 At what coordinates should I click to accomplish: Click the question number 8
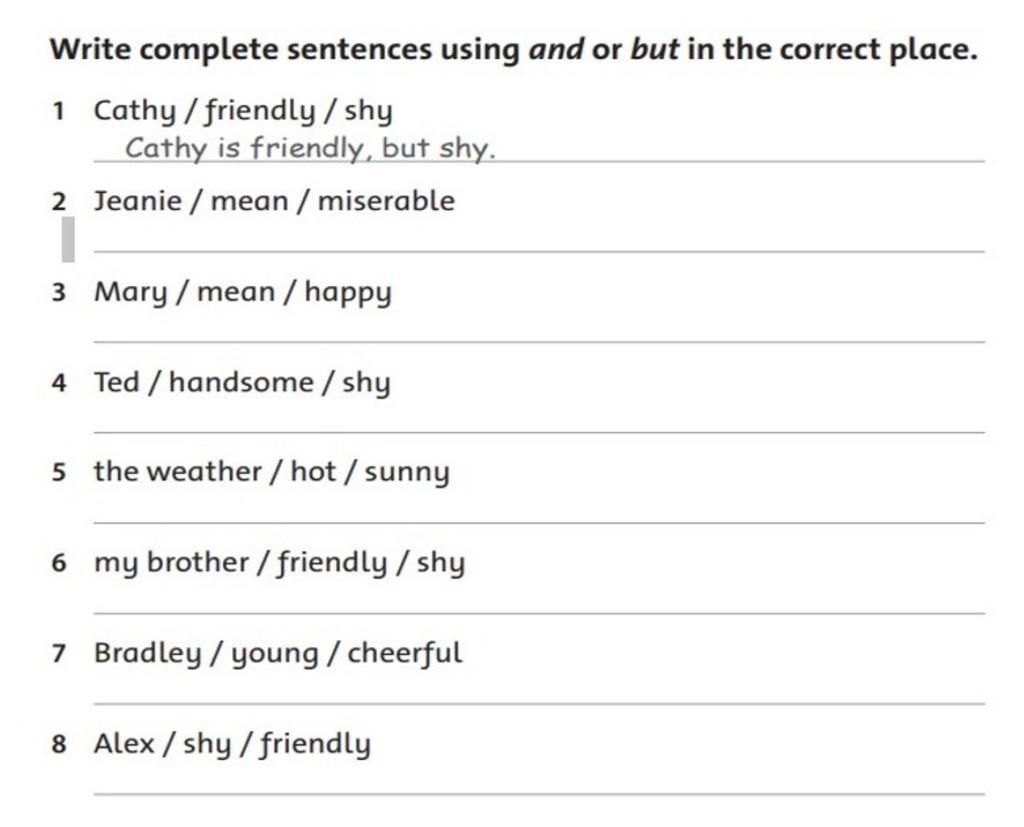(x=59, y=744)
